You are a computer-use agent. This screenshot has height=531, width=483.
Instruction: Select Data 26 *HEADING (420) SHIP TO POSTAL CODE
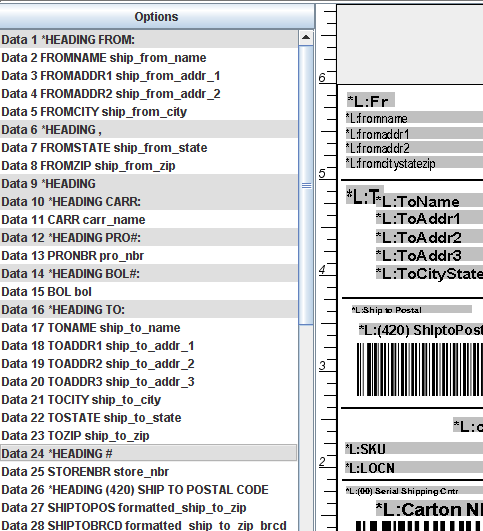pos(149,489)
